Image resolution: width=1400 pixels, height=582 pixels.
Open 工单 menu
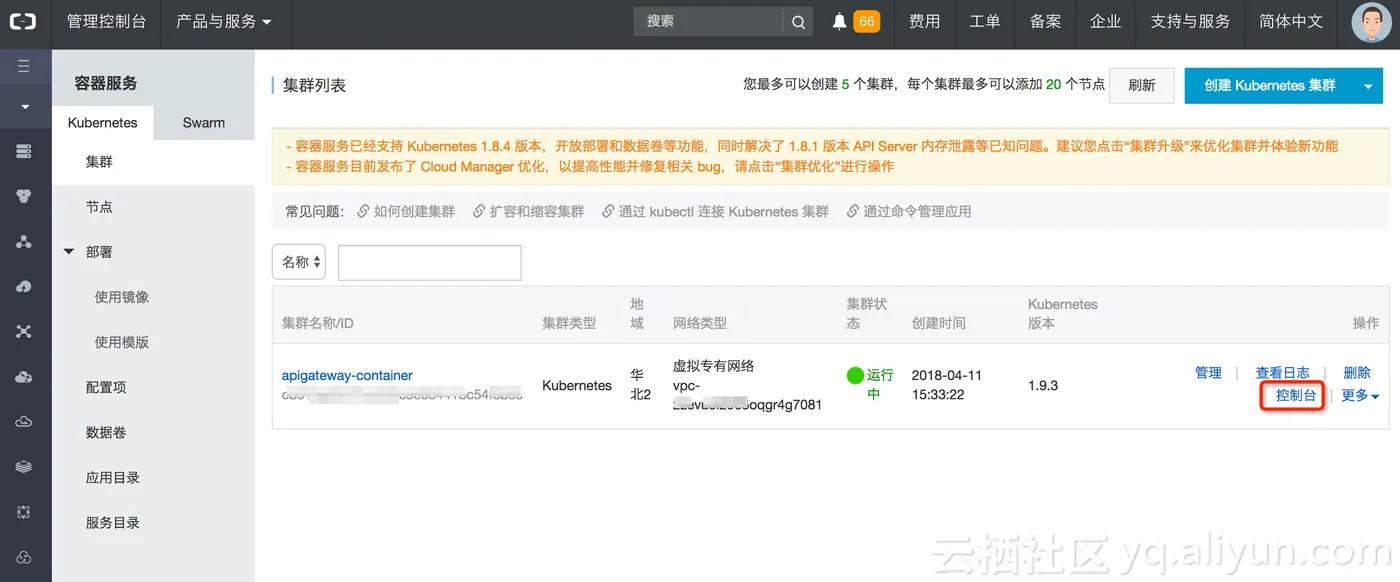[985, 22]
